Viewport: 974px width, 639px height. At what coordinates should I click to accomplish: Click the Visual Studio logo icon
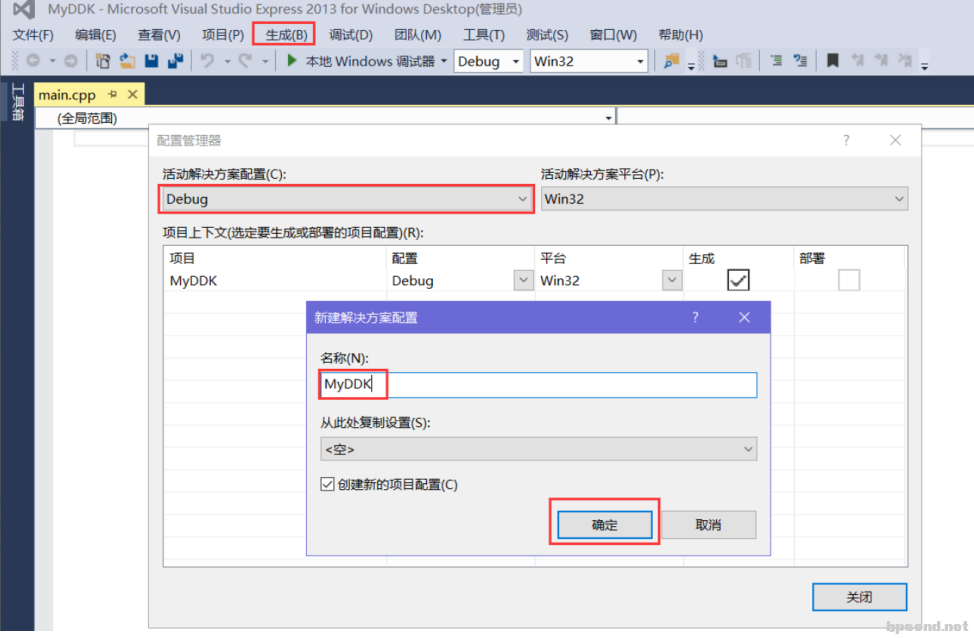tap(24, 9)
